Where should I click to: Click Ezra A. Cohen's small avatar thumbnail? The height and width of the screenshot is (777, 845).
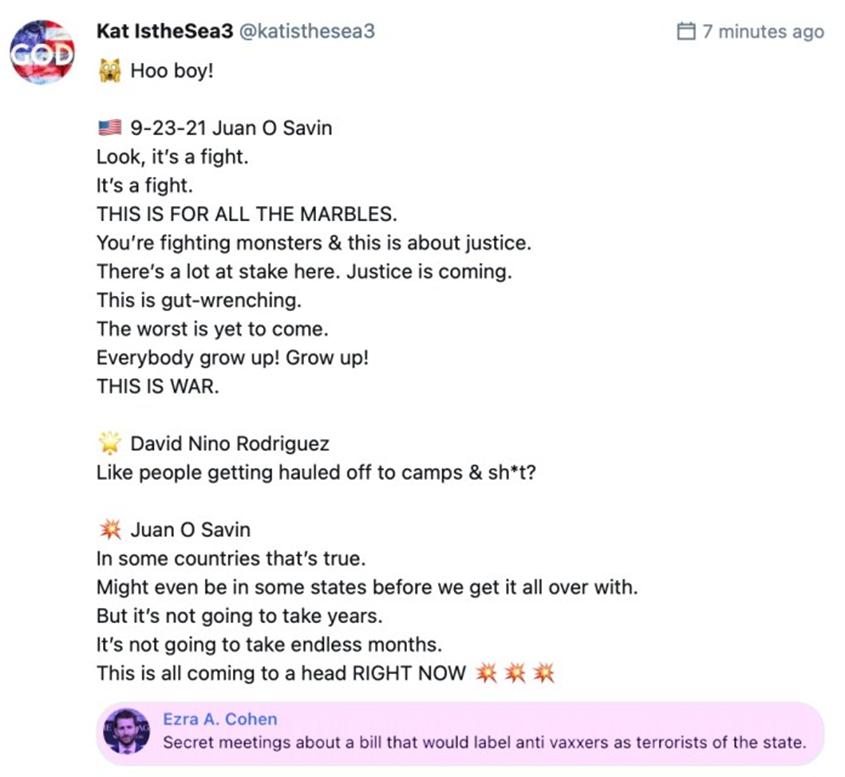pos(127,732)
